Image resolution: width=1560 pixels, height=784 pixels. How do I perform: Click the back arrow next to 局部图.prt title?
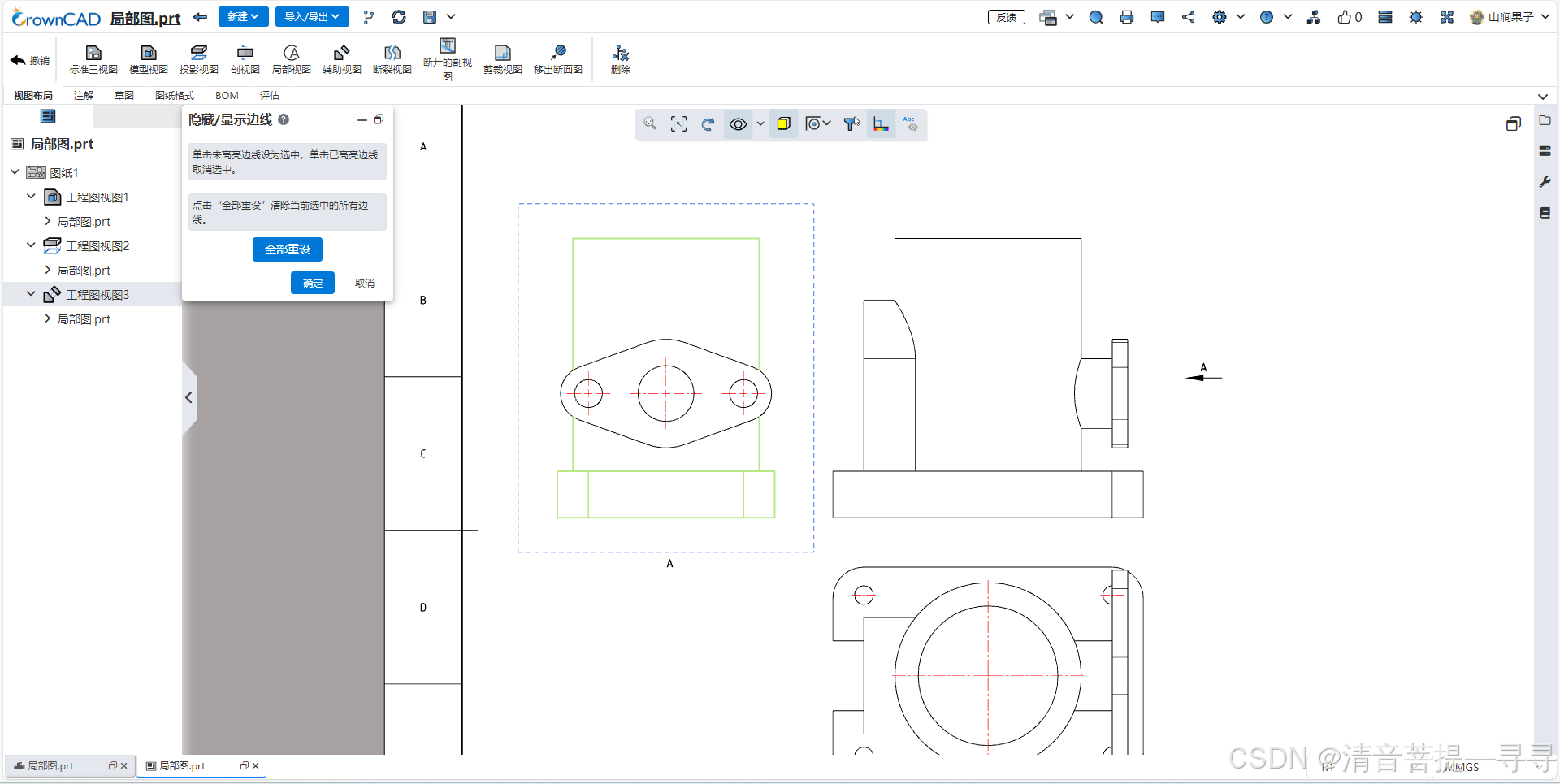tap(201, 17)
